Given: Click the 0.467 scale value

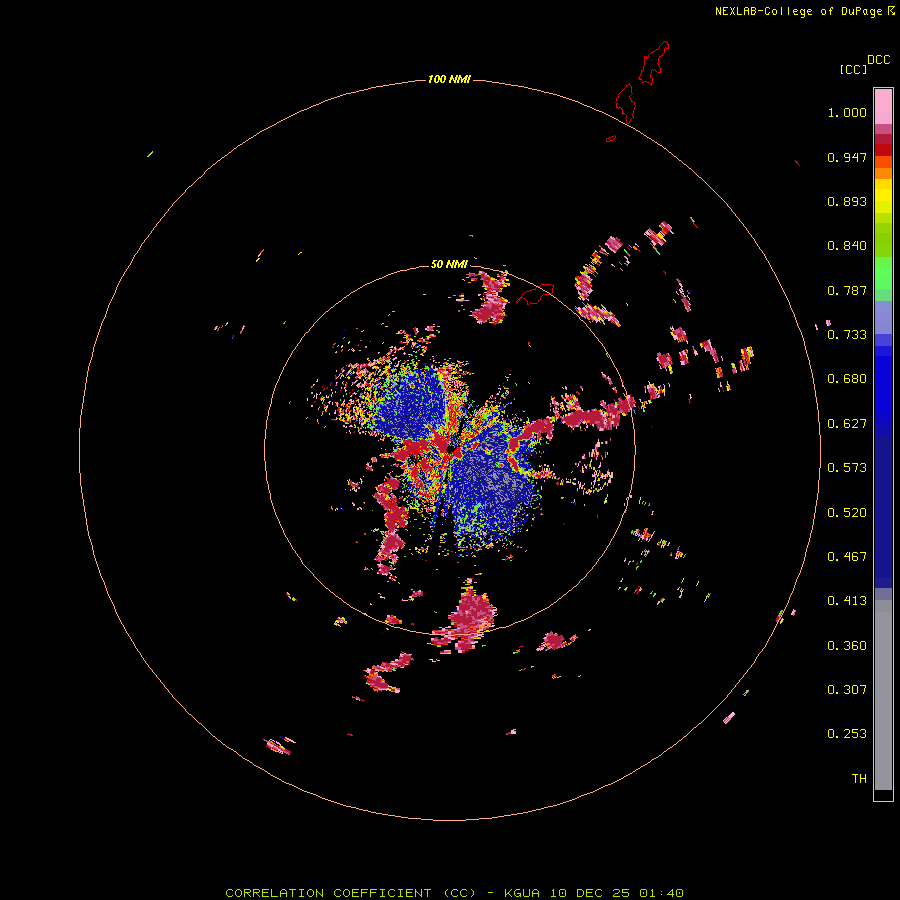Looking at the screenshot, I should [x=847, y=557].
